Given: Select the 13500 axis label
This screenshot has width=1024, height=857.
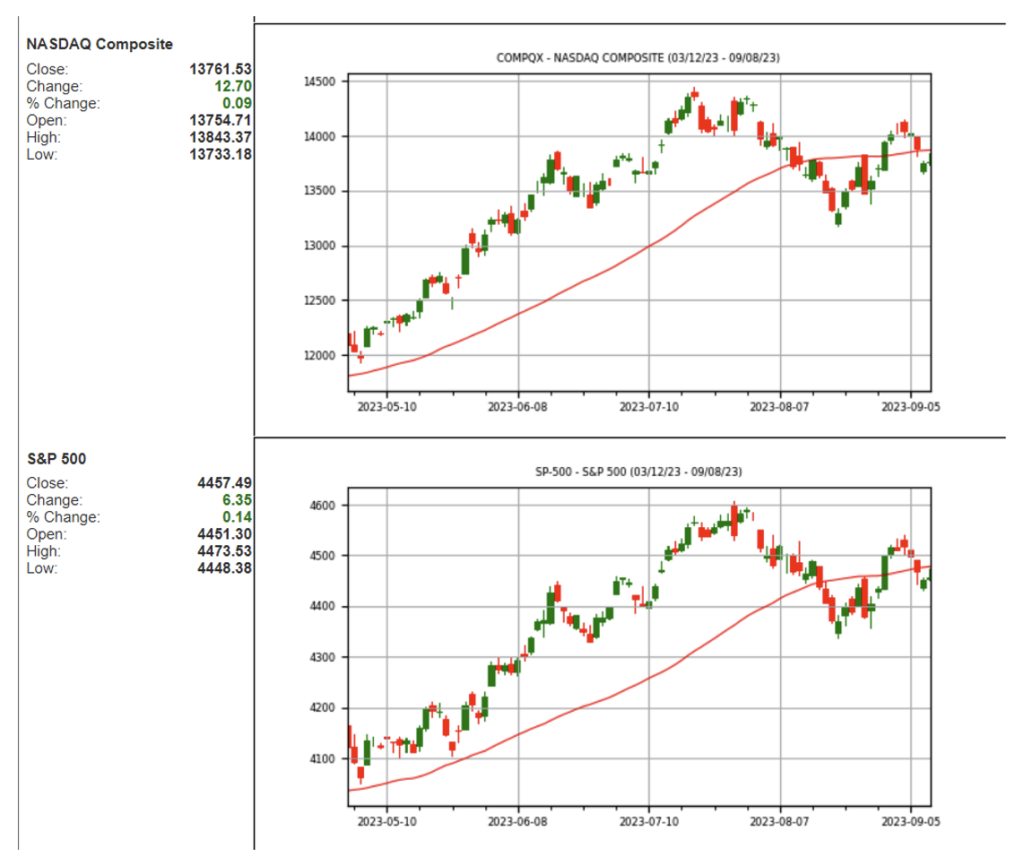Looking at the screenshot, I should click(319, 191).
